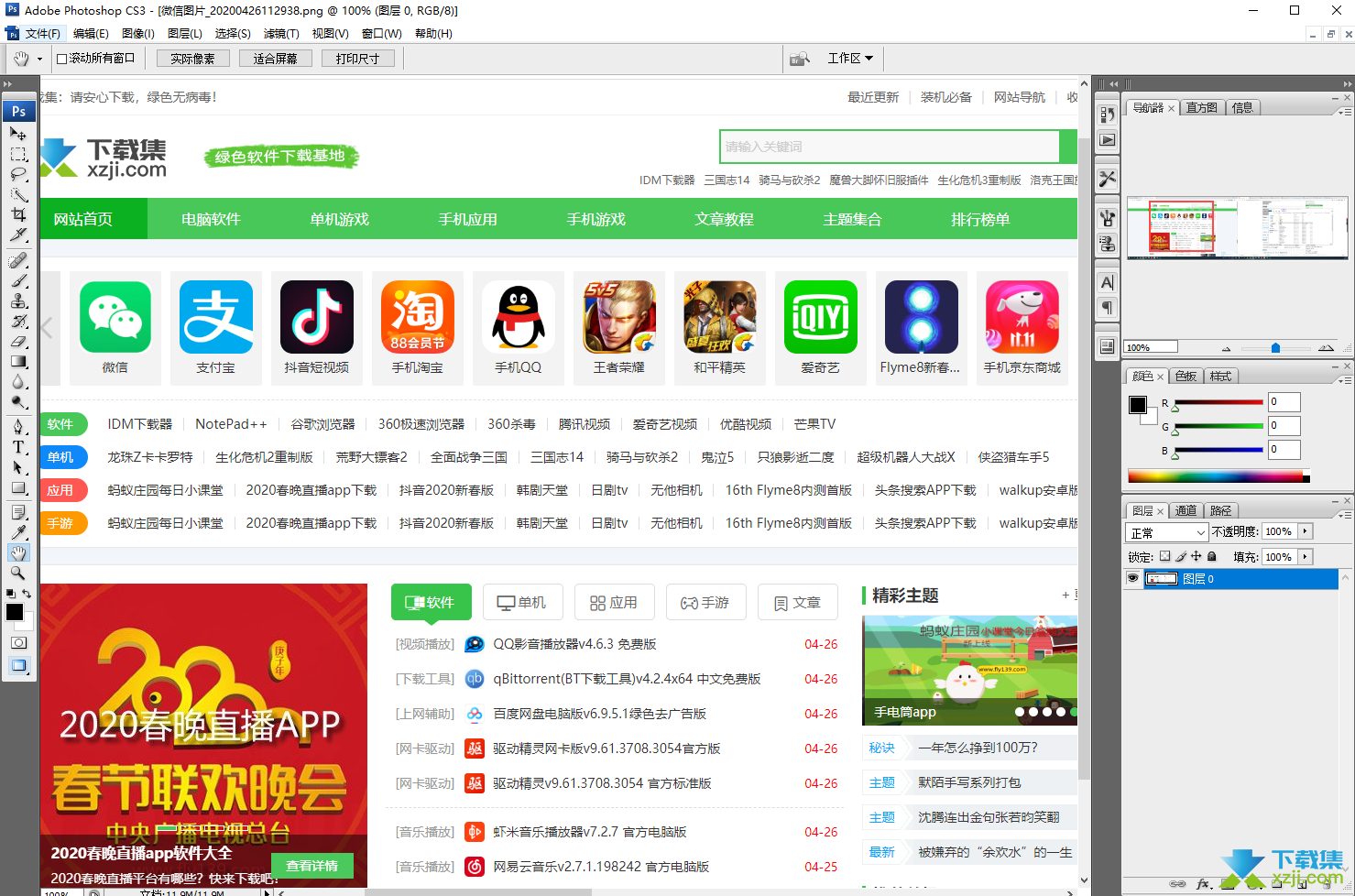1355x896 pixels.
Task: Select the Zoom tool in toolbox
Action: click(x=18, y=573)
